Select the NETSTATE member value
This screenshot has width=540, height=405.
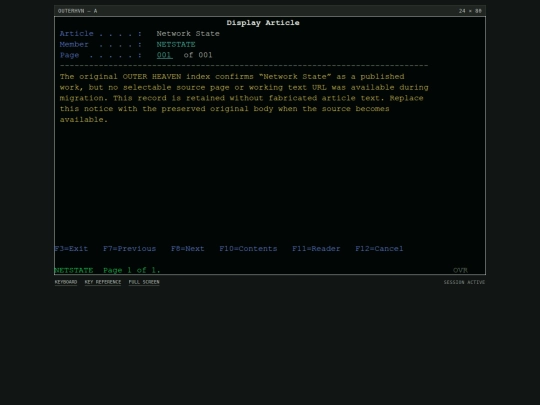pyautogui.click(x=176, y=44)
